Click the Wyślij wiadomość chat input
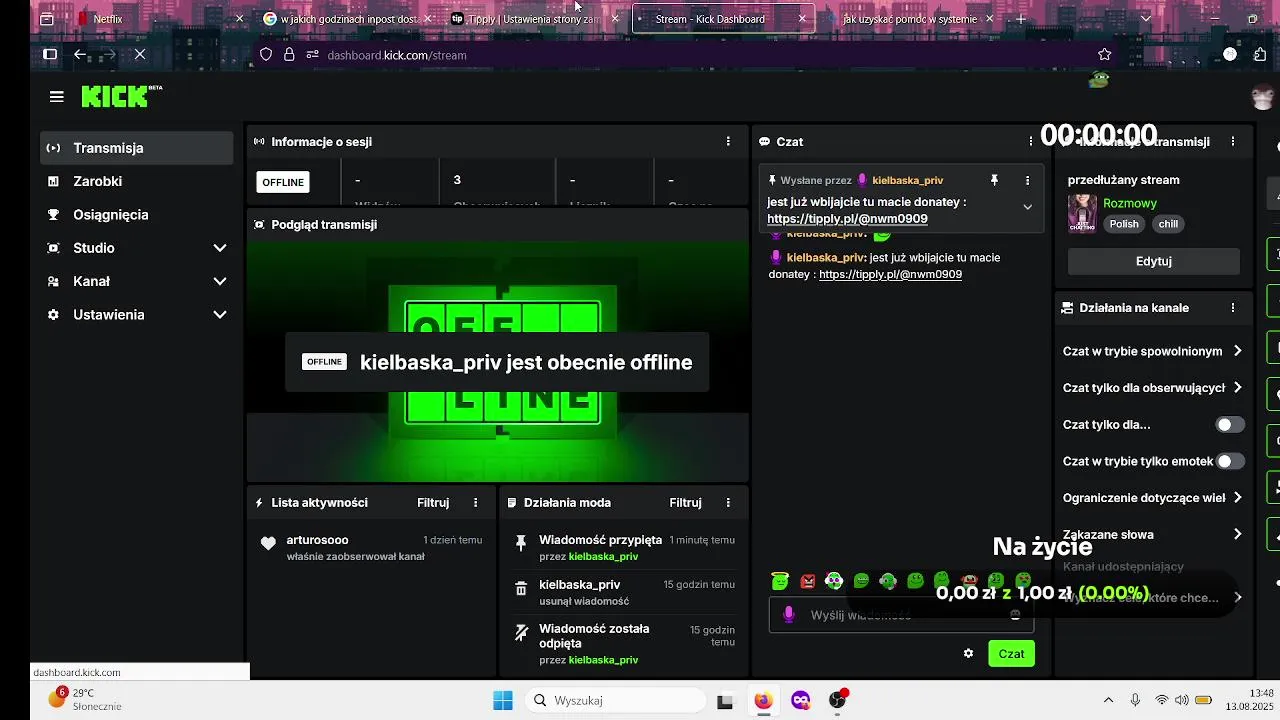The height and width of the screenshot is (720, 1280). tap(902, 615)
